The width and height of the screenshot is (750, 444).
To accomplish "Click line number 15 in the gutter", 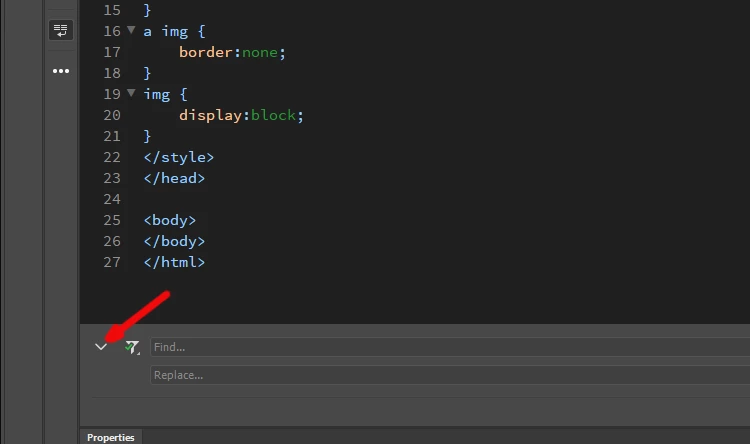I will pyautogui.click(x=112, y=10).
